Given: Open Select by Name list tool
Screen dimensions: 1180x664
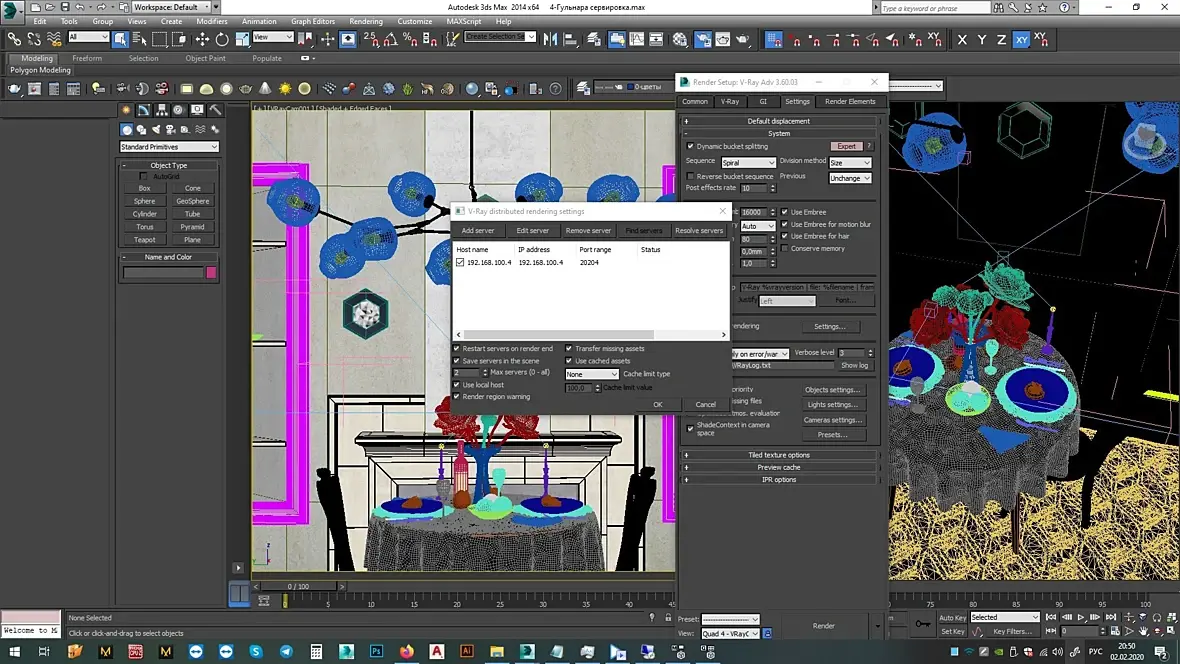Looking at the screenshot, I should click(139, 39).
